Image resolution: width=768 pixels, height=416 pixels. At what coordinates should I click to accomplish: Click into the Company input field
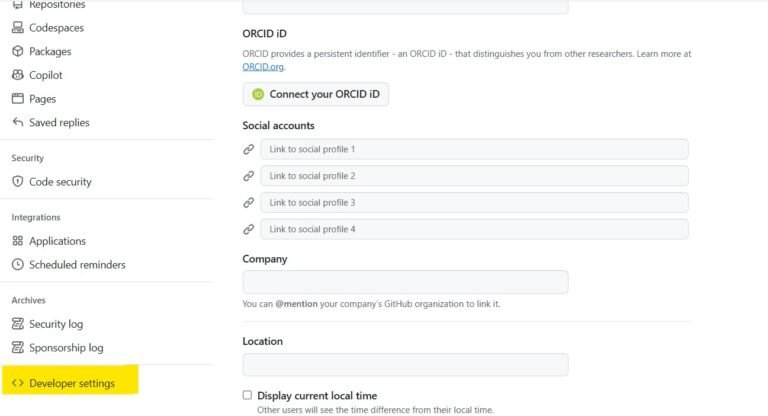pyautogui.click(x=406, y=282)
